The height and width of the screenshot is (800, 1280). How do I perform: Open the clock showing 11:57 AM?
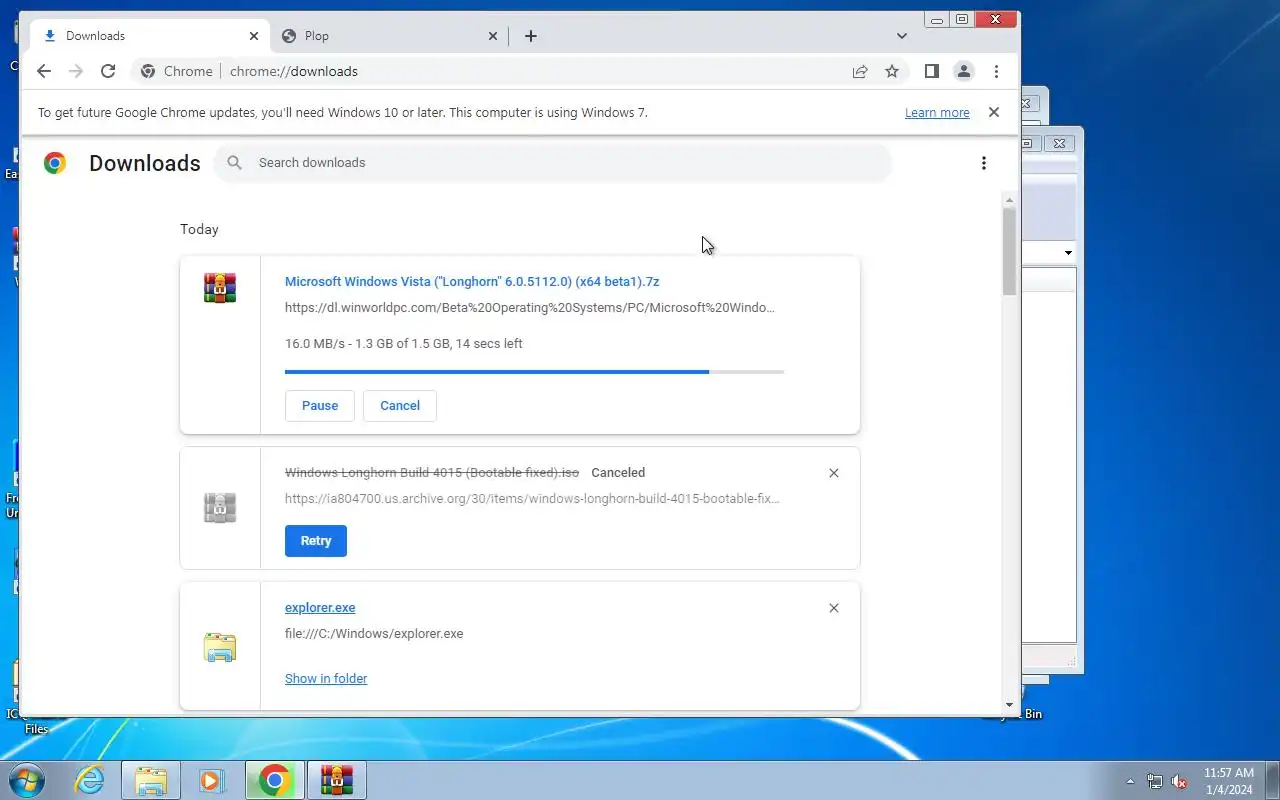[x=1229, y=781]
